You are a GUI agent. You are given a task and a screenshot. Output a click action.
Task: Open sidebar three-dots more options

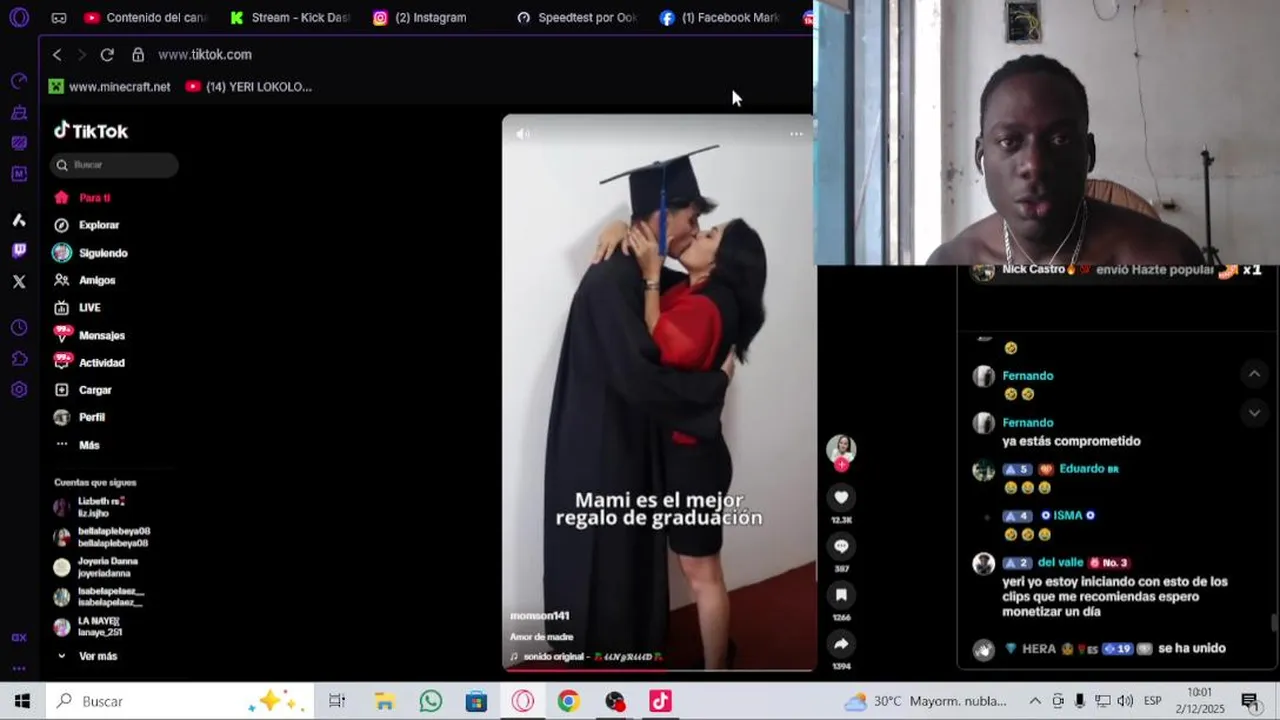(19, 668)
